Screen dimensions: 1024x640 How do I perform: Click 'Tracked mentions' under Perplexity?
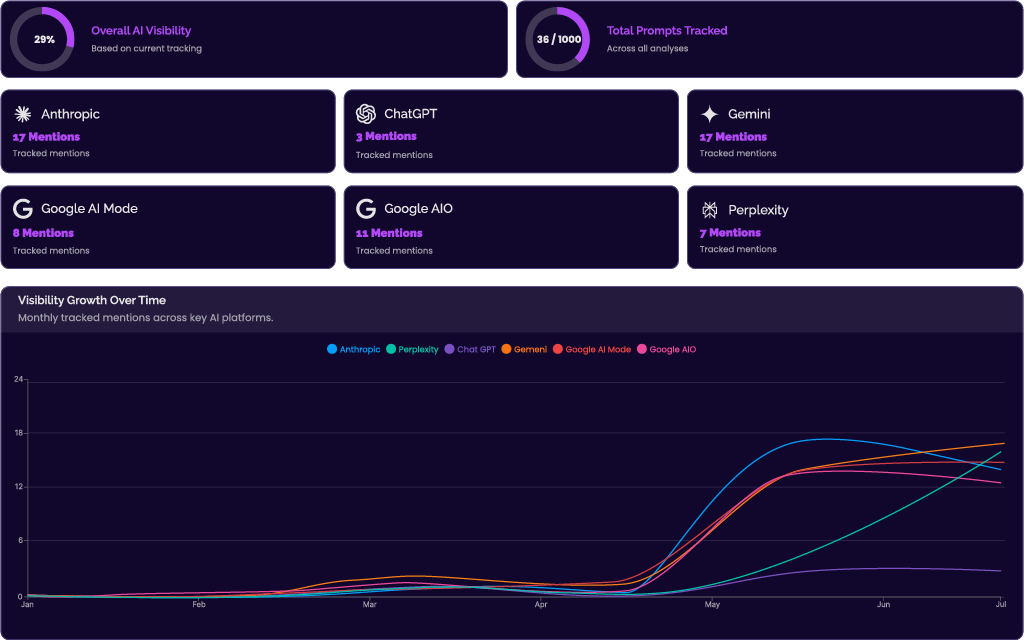(738, 249)
